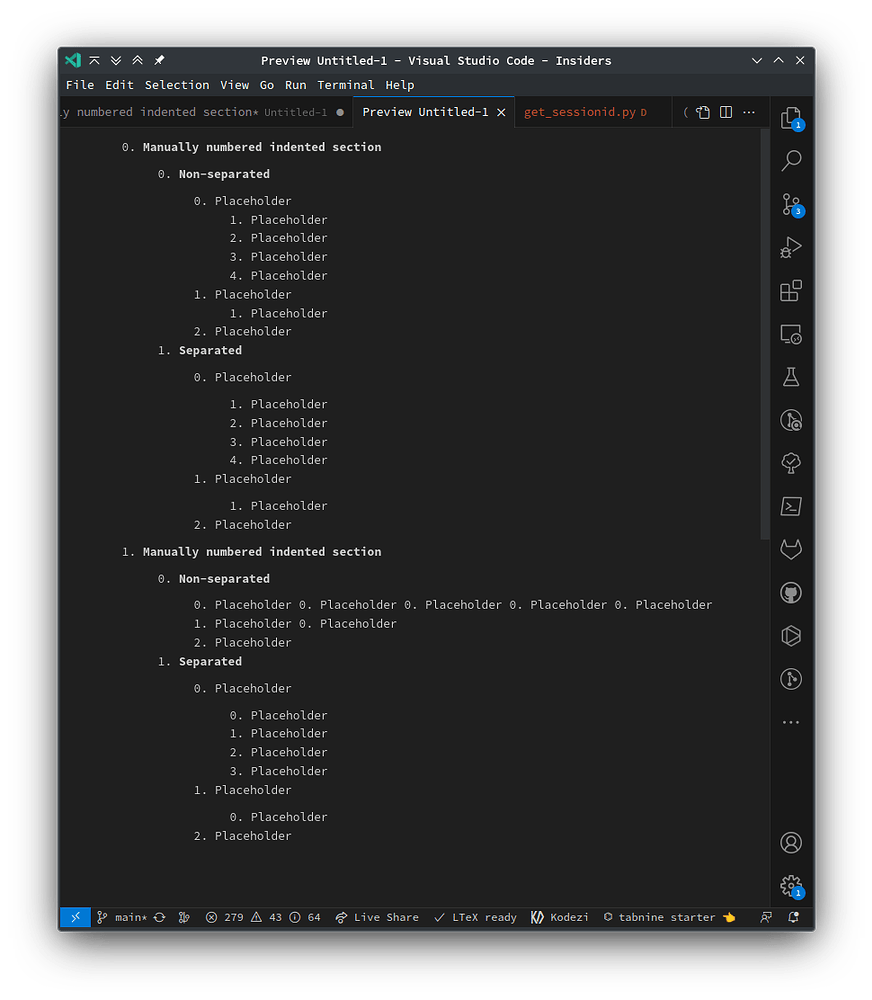Open the Explorer view in activity bar
Screen dimensions: 872x1000
point(791,118)
